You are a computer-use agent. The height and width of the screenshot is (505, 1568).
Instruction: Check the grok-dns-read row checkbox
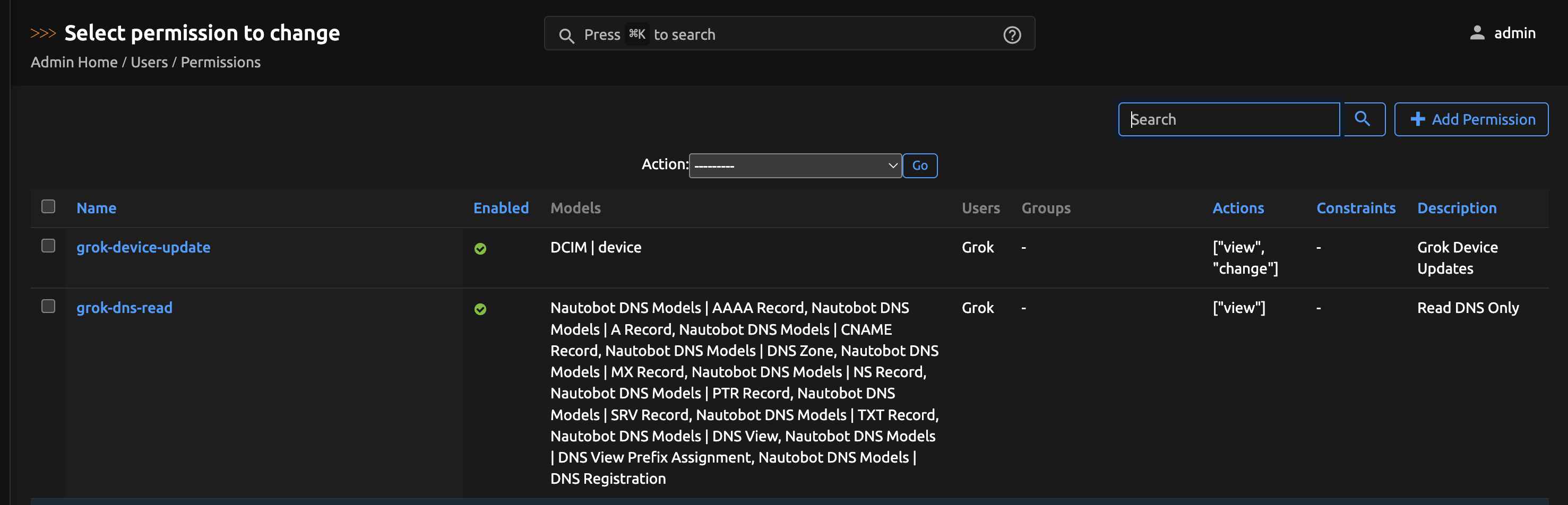pyautogui.click(x=48, y=306)
